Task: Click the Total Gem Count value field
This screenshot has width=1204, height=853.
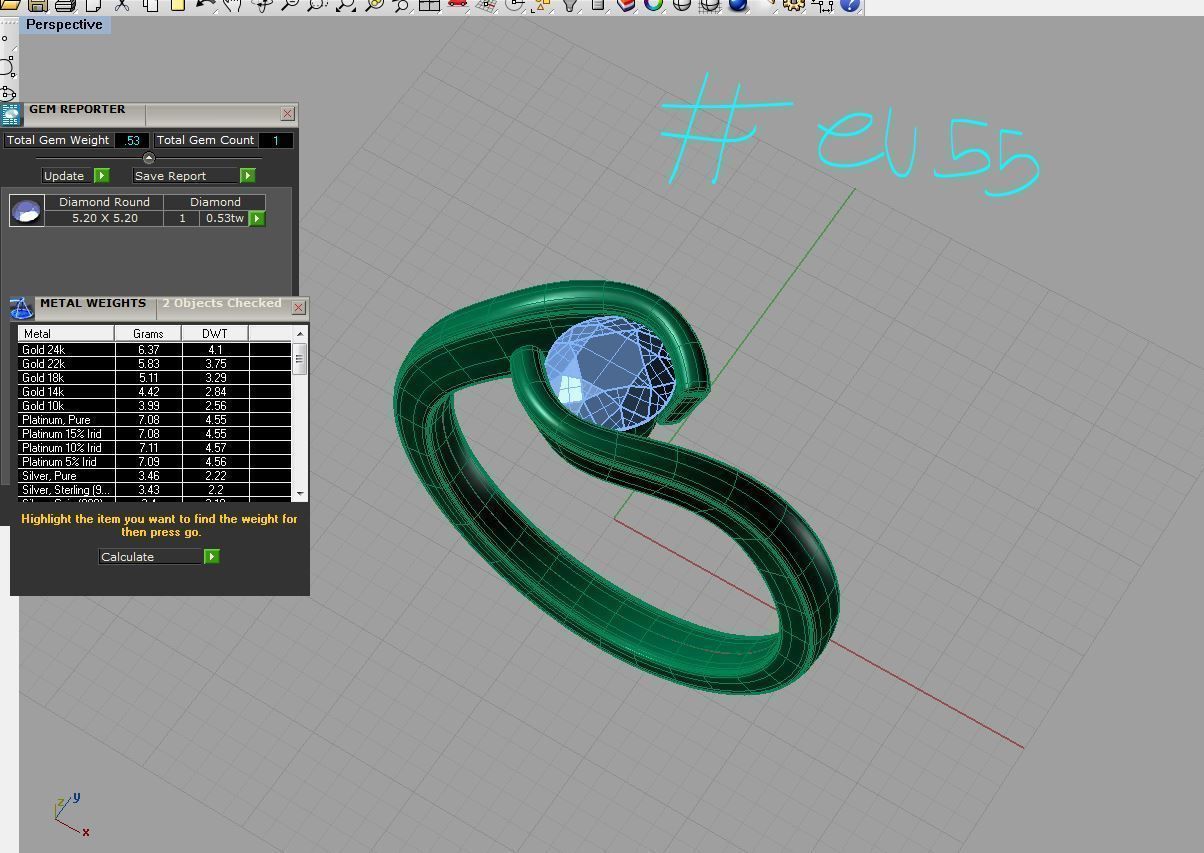Action: [x=276, y=141]
